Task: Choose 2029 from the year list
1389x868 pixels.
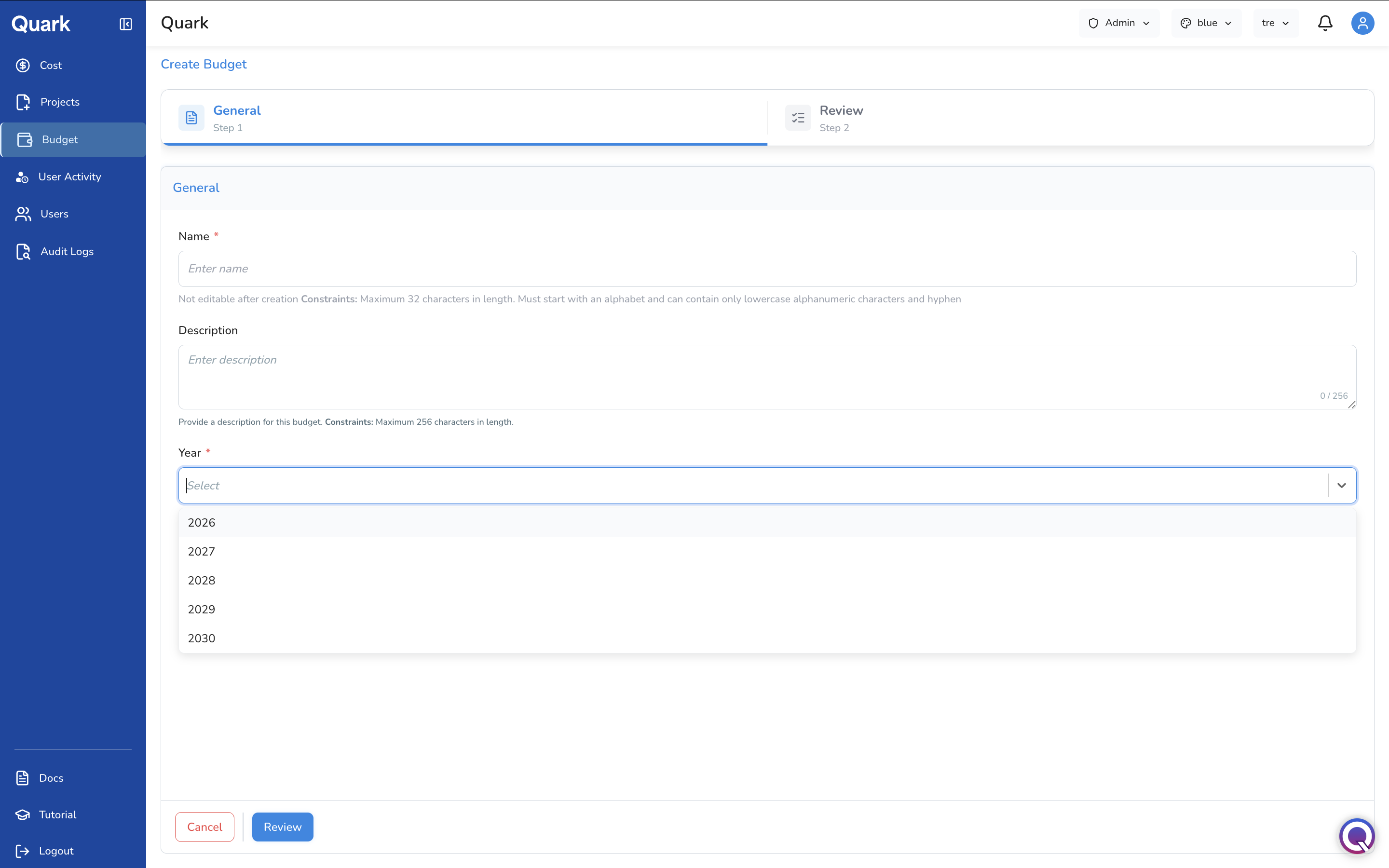Action: pyautogui.click(x=767, y=610)
